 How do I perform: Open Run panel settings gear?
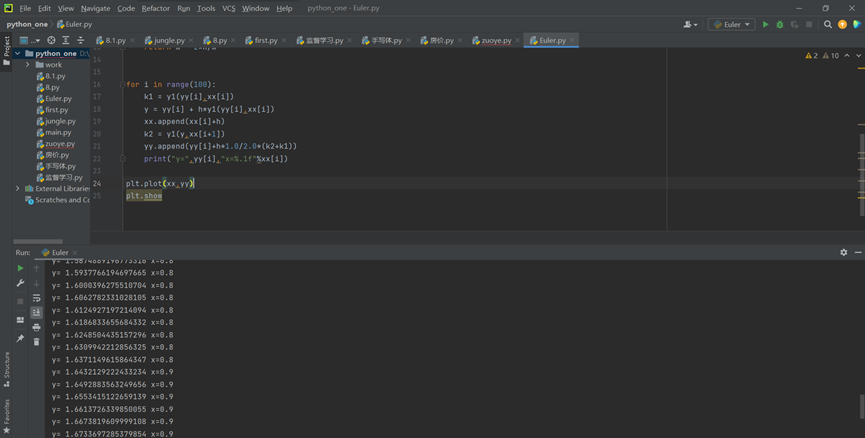pos(843,252)
